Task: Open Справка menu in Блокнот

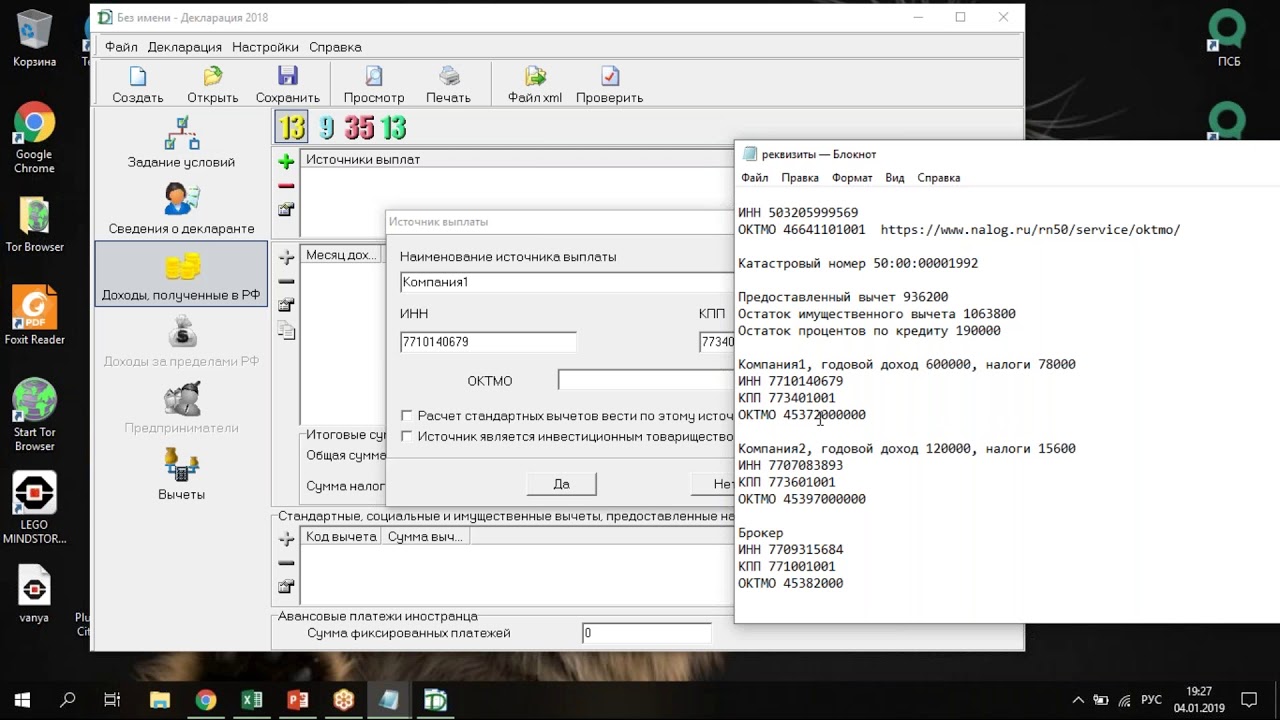Action: click(x=939, y=178)
